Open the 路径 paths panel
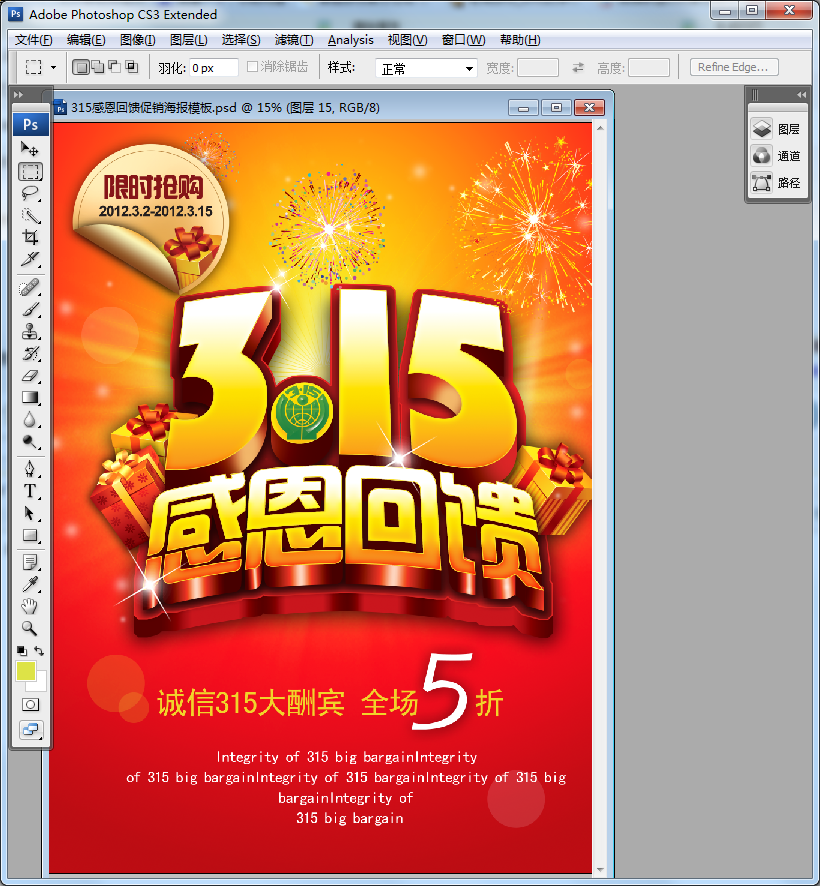Image resolution: width=820 pixels, height=886 pixels. pos(775,183)
